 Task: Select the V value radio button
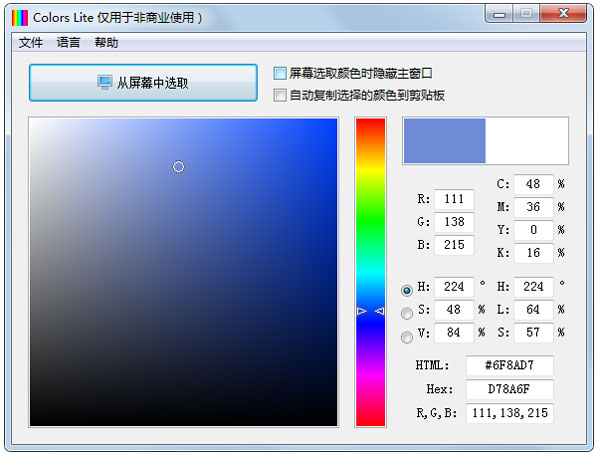(x=407, y=337)
